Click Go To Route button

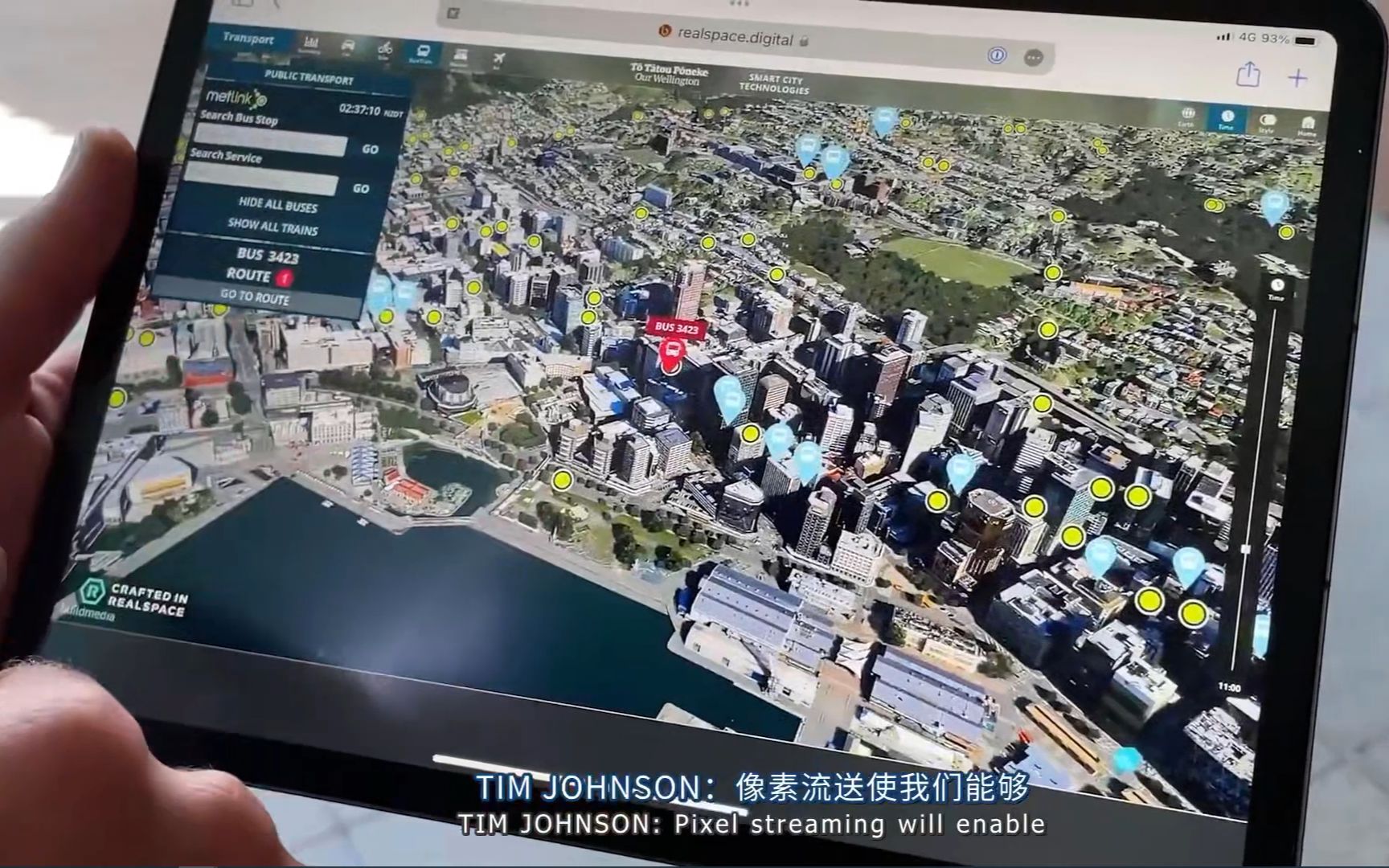pos(255,297)
